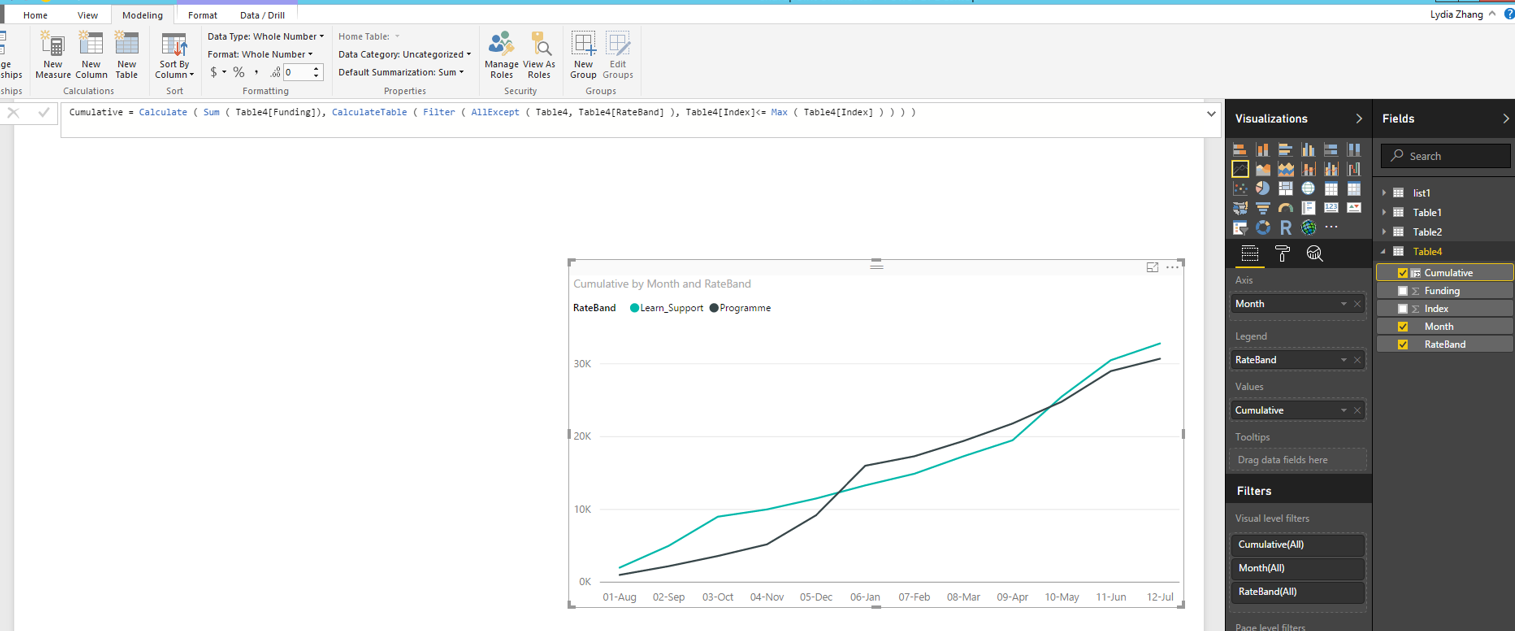Collapse the Table4 node in Fields
This screenshot has height=631, width=1515.
tap(1384, 252)
